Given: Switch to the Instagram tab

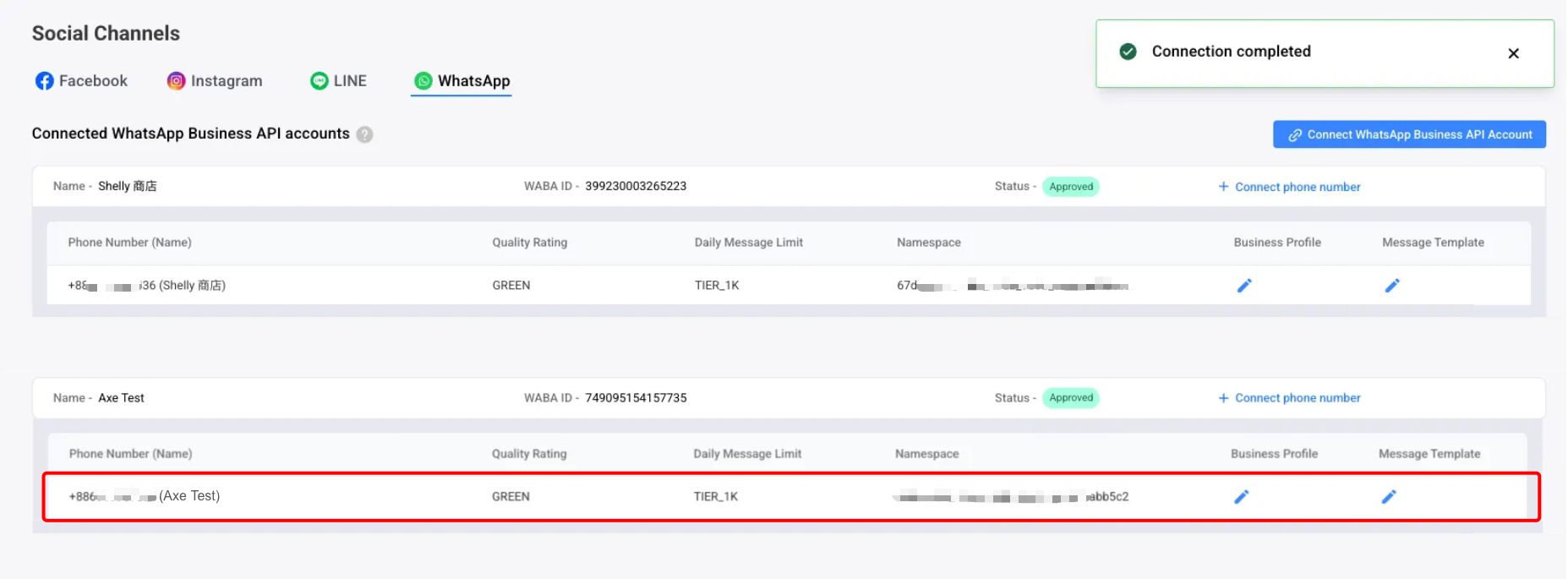Looking at the screenshot, I should coord(215,81).
